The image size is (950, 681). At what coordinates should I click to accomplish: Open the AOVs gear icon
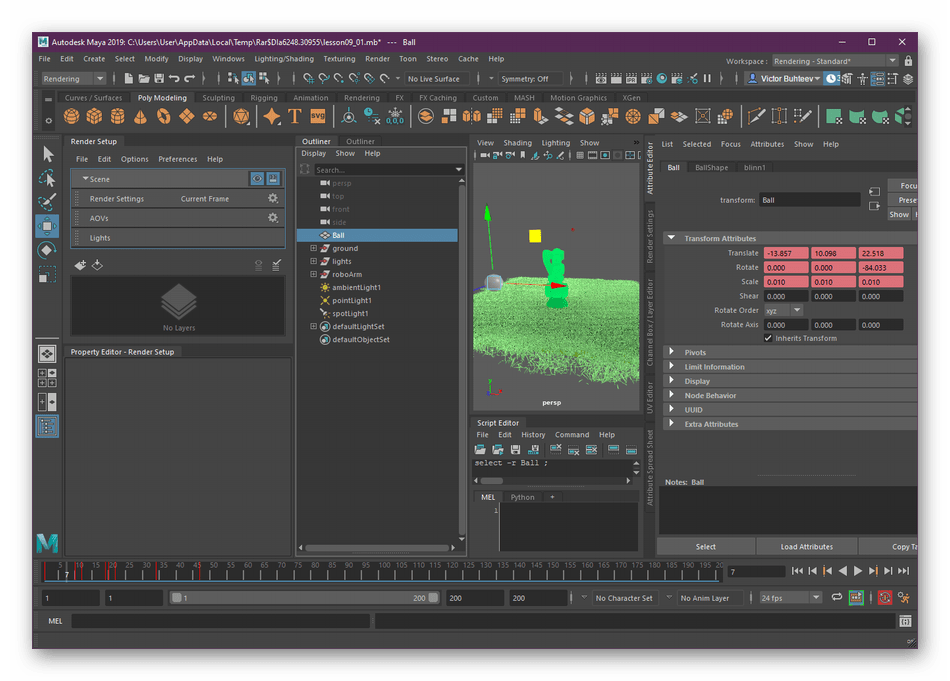(x=273, y=218)
